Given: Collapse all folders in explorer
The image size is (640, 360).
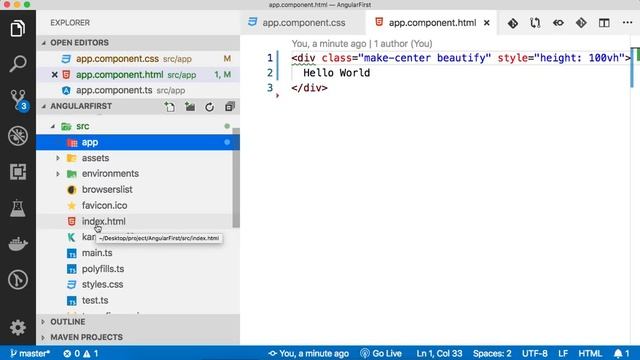Looking at the screenshot, I should [x=229, y=107].
